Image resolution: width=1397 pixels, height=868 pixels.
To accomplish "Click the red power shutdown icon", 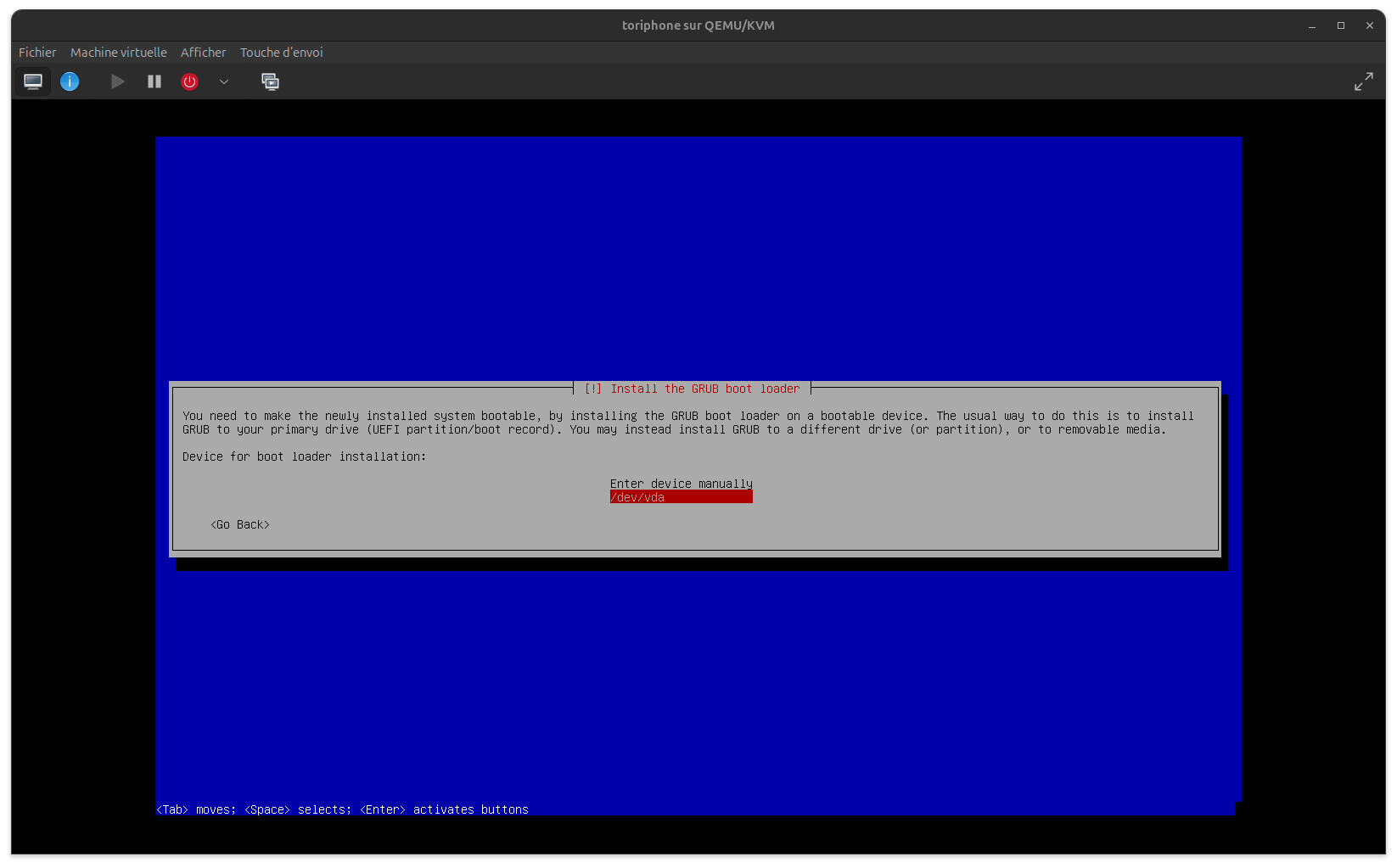I will [189, 81].
